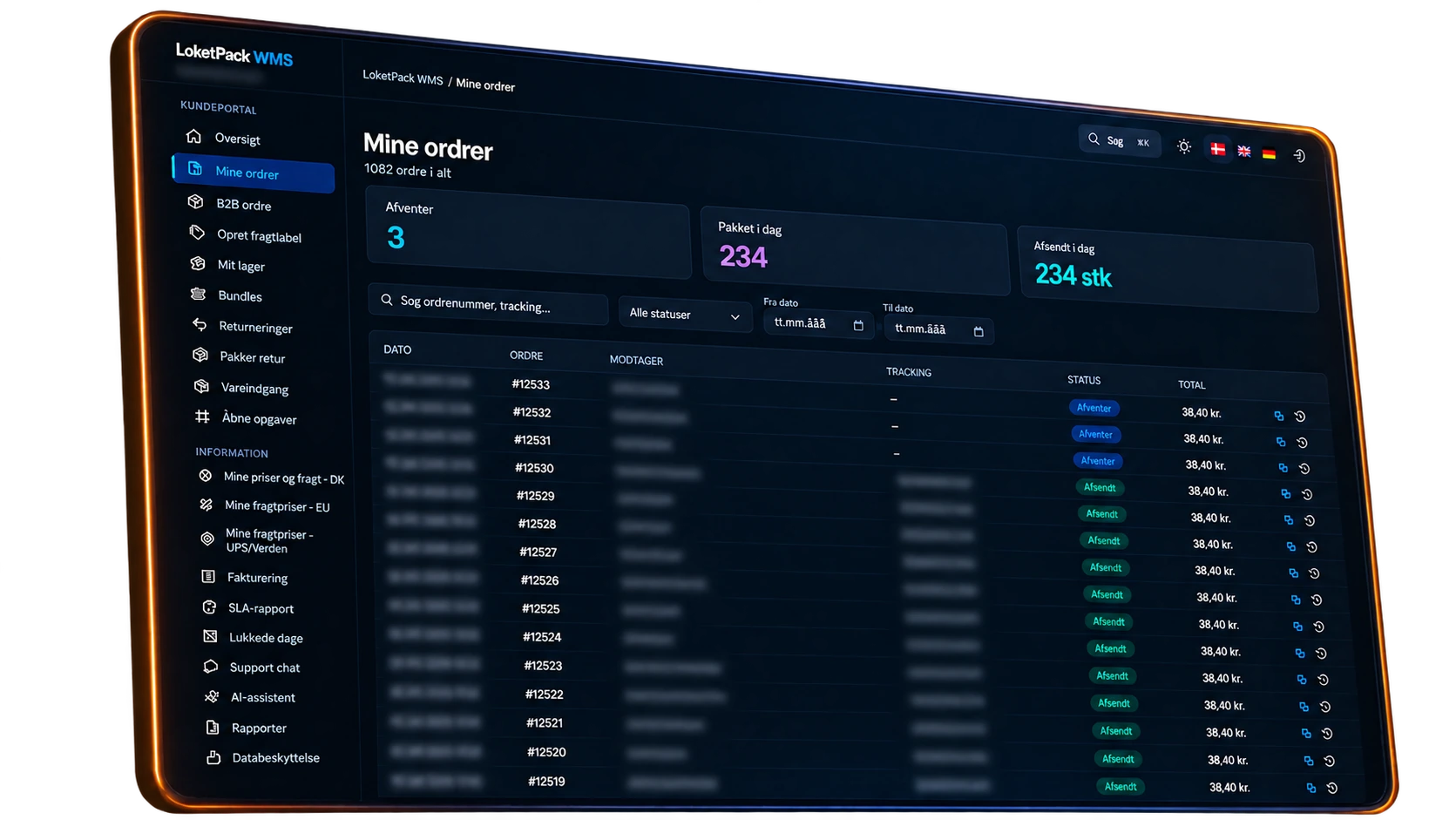Screen dimensions: 1456x820
Task: Click the history icon for order #12532
Action: click(1303, 442)
